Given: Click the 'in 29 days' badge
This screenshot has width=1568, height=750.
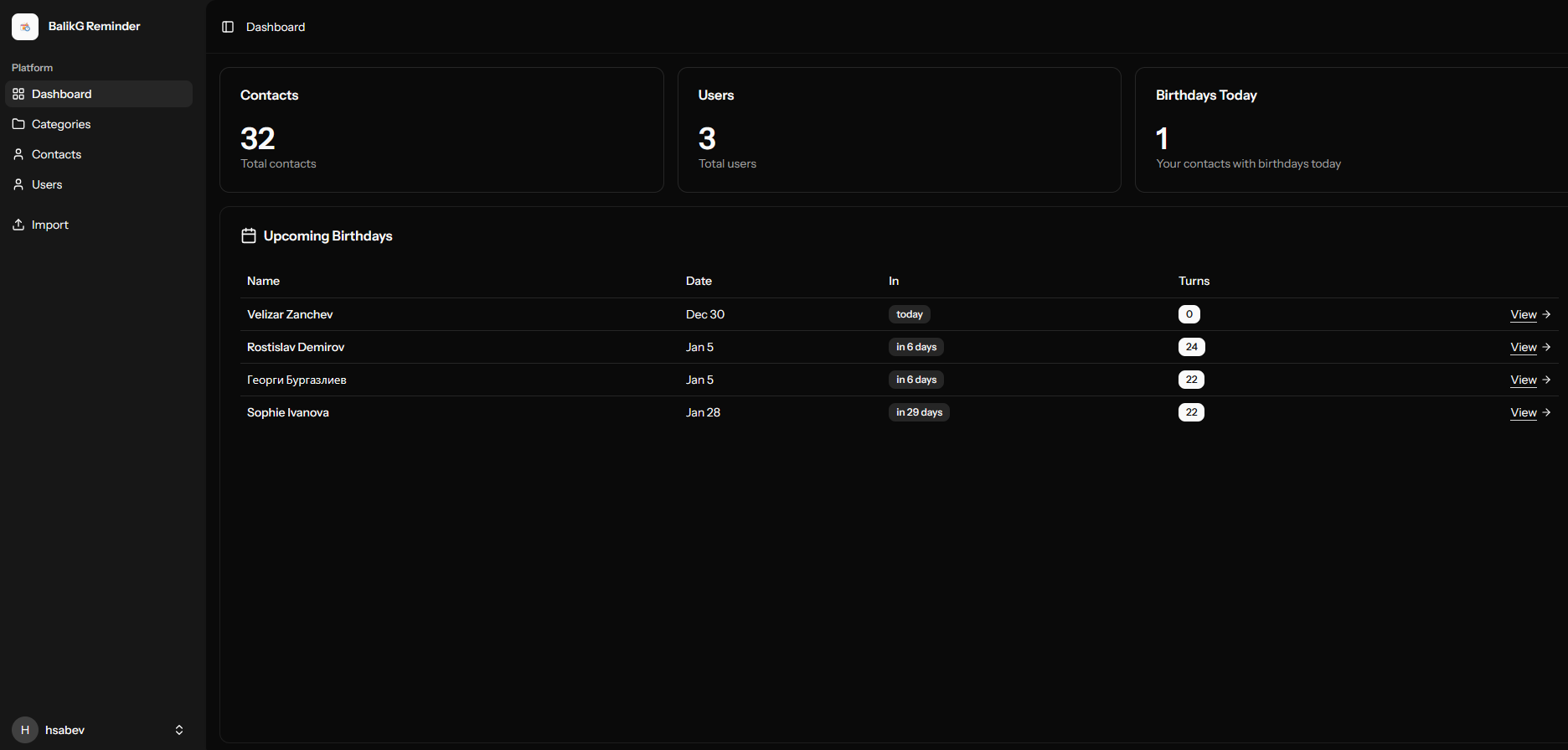Looking at the screenshot, I should (x=919, y=412).
